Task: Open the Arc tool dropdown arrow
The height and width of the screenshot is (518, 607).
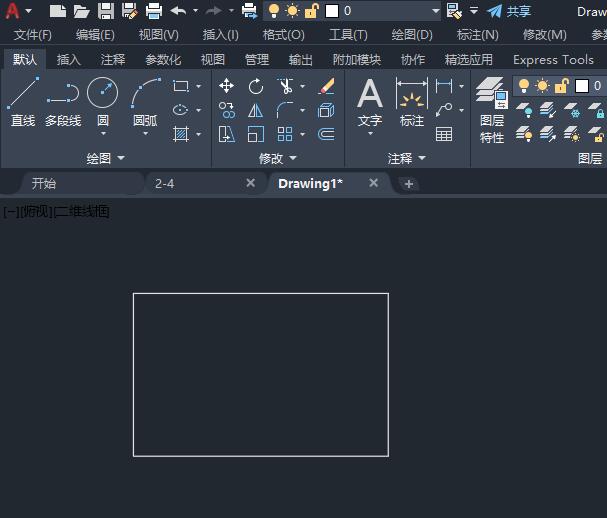Action: 146,134
